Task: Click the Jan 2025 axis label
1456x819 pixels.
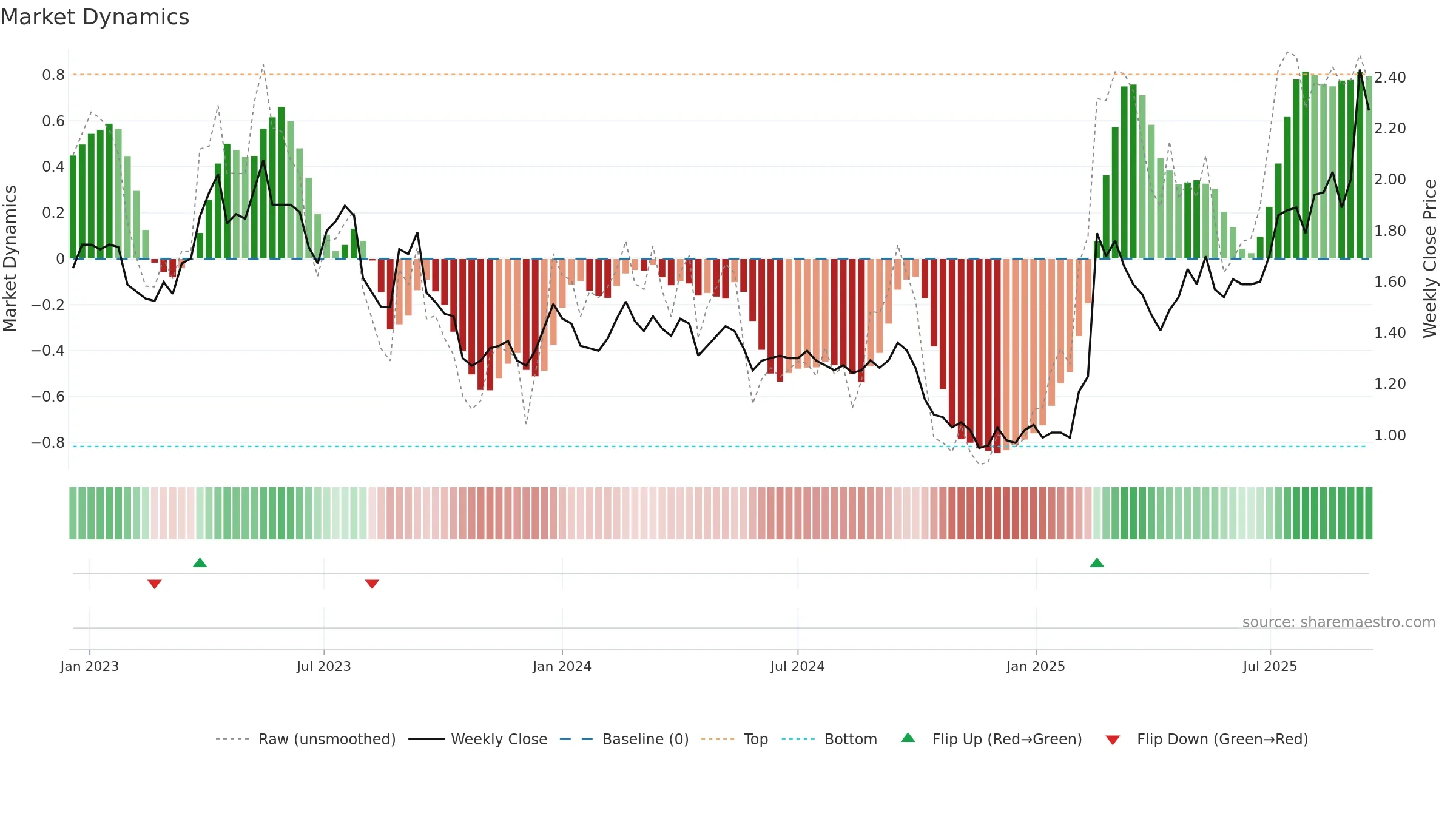Action: click(x=1036, y=666)
